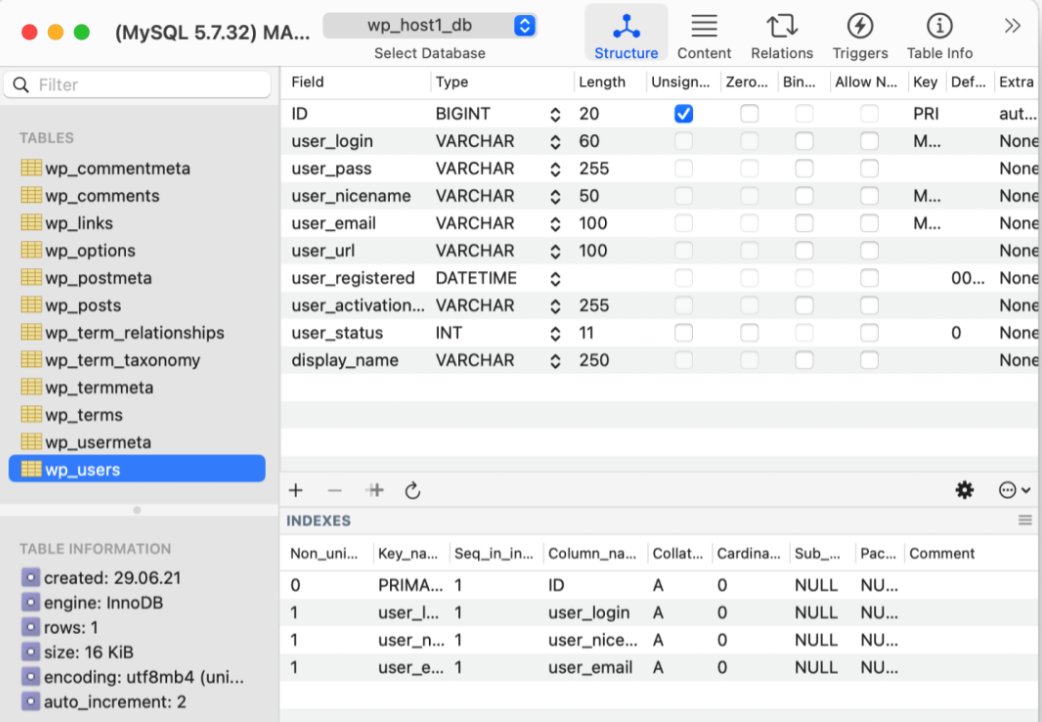Select the wp_postmeta table
Screen dimensions: 1042x722
137,278
